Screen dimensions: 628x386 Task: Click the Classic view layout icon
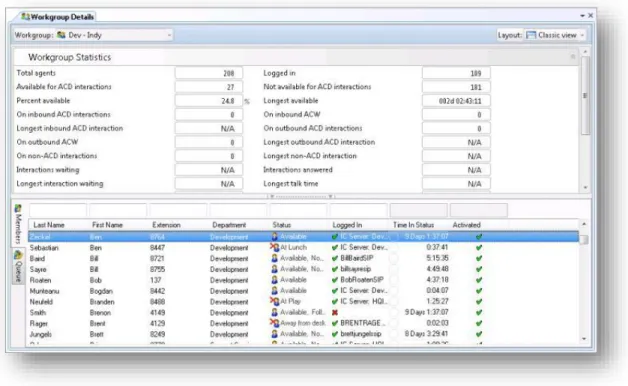[531, 35]
